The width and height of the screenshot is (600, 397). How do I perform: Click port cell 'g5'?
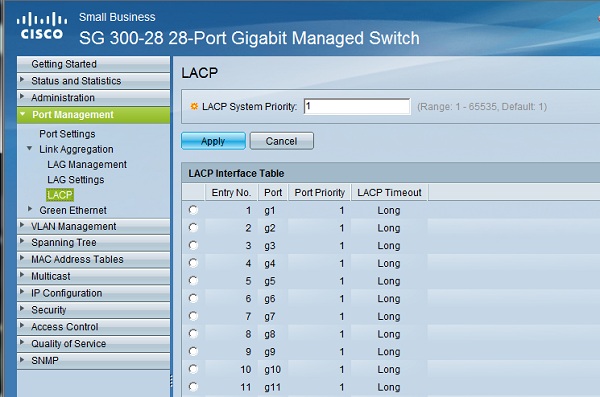click(x=270, y=281)
